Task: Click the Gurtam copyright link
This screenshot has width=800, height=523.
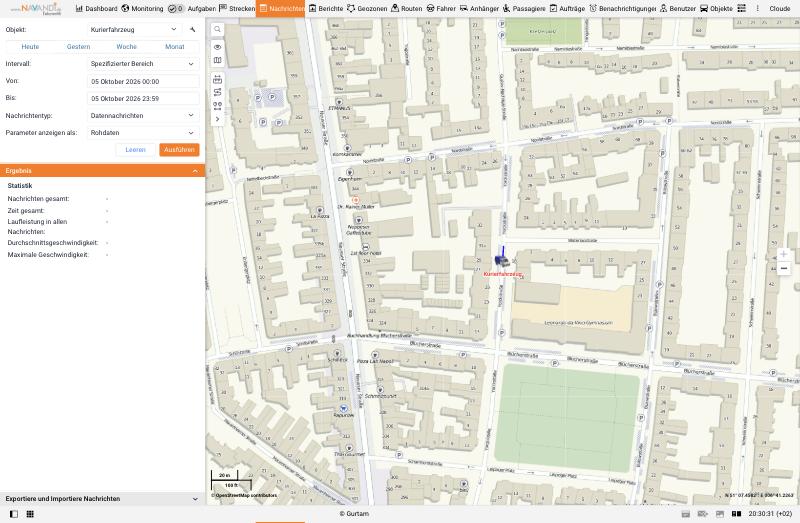Action: 354,514
